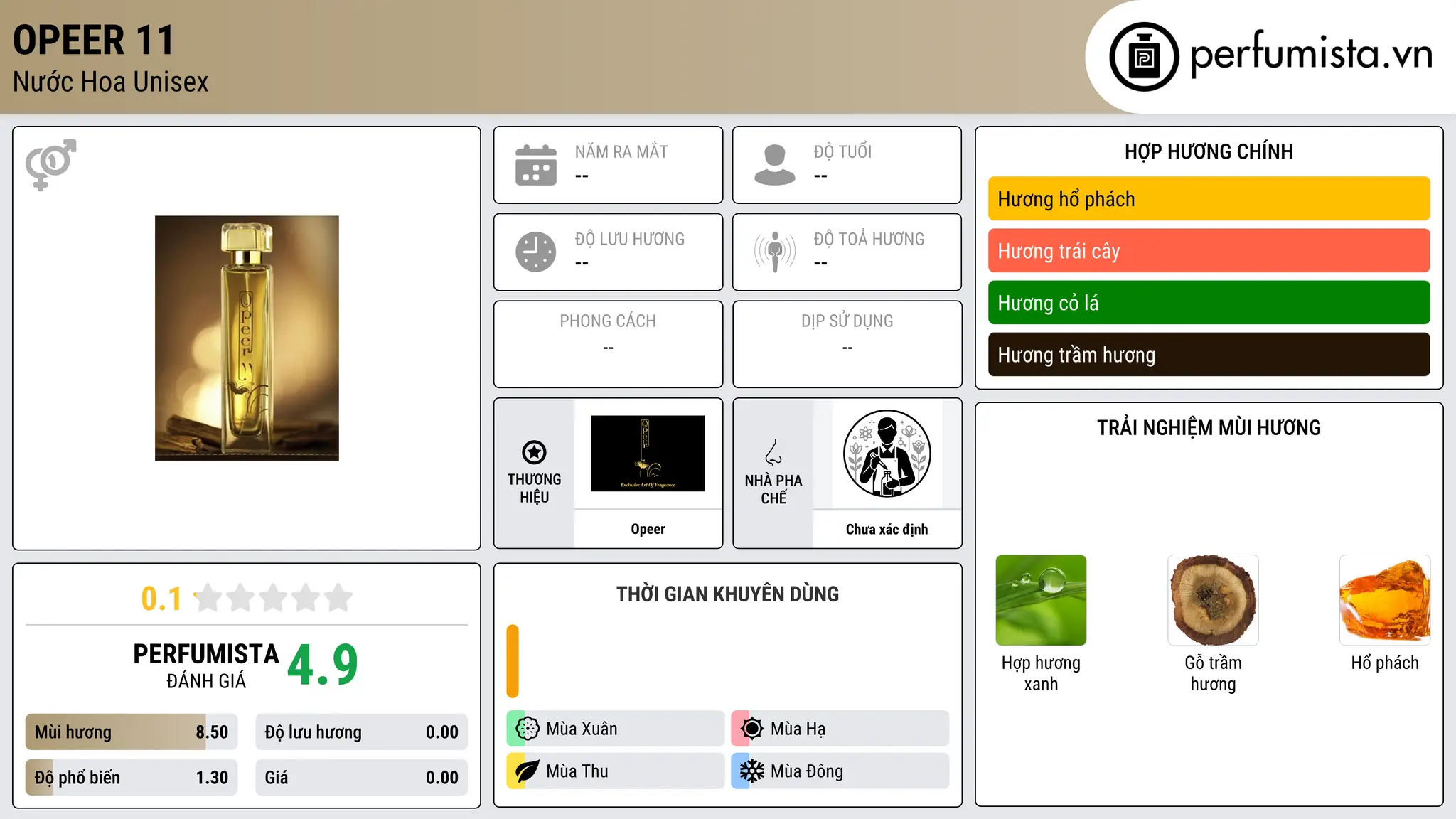Screen dimensions: 1456x819
Task: Click the flower icon beside Mùa Xuân
Action: point(528,729)
